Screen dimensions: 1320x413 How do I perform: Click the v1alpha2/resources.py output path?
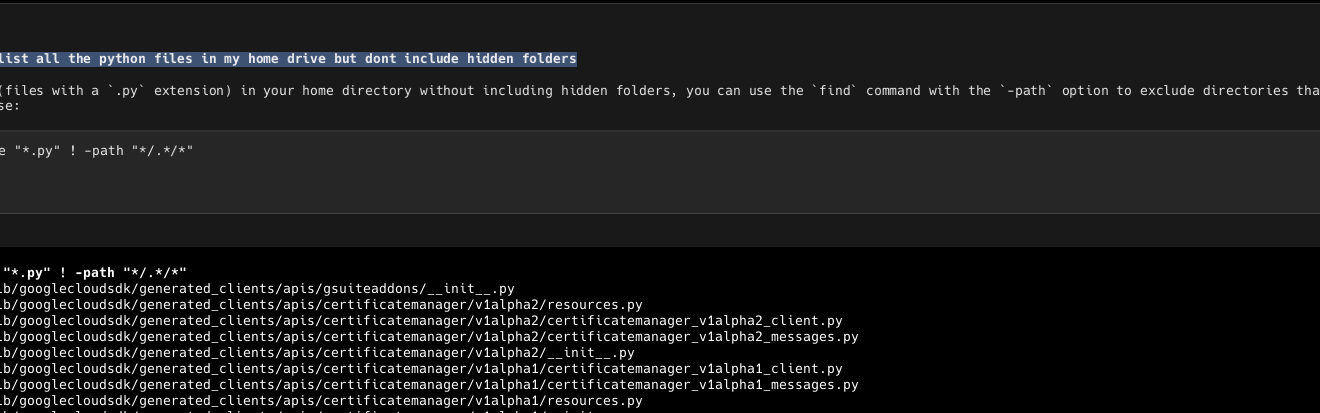coord(321,305)
